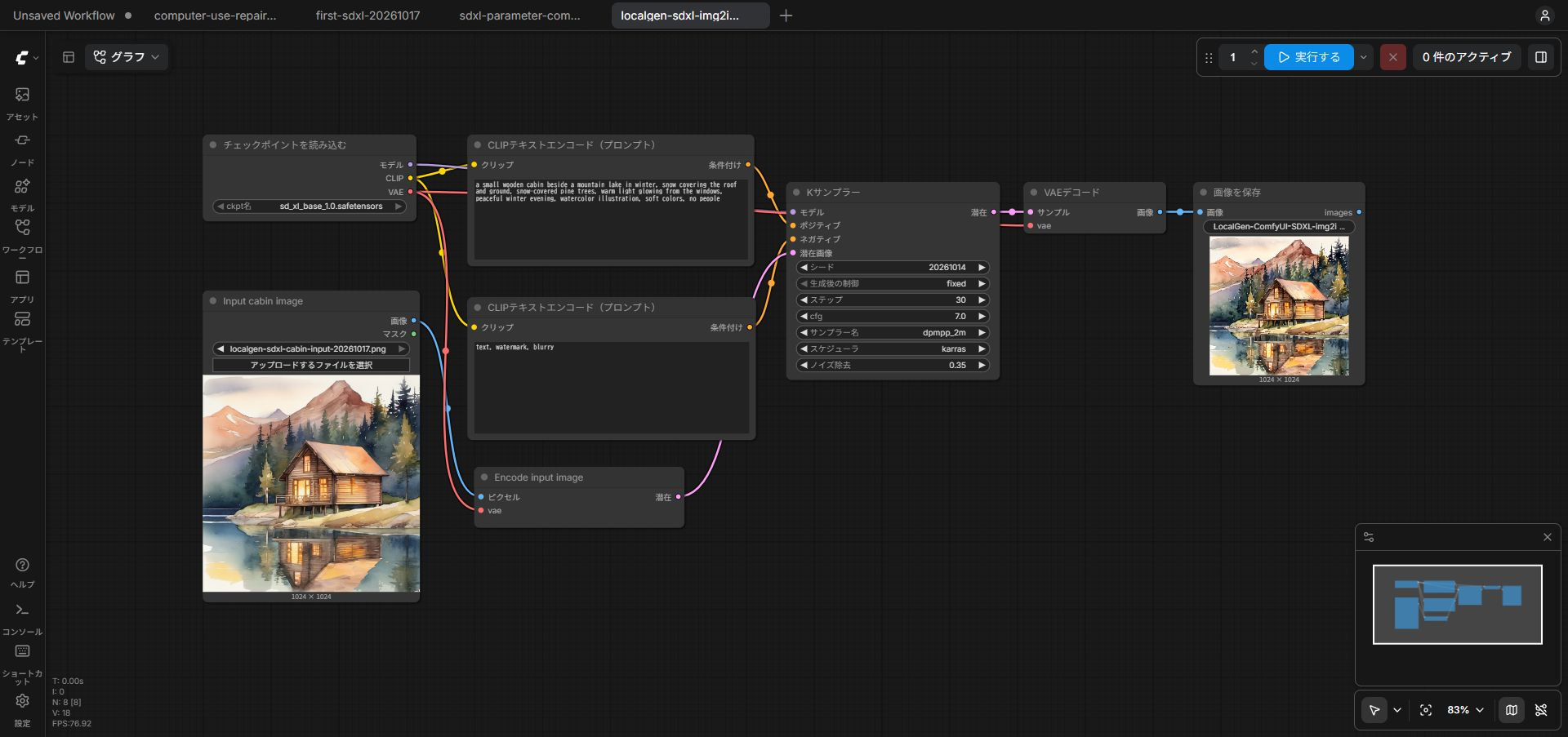Open pointer tool mode chevron
The height and width of the screenshot is (737, 1568).
tap(1397, 710)
